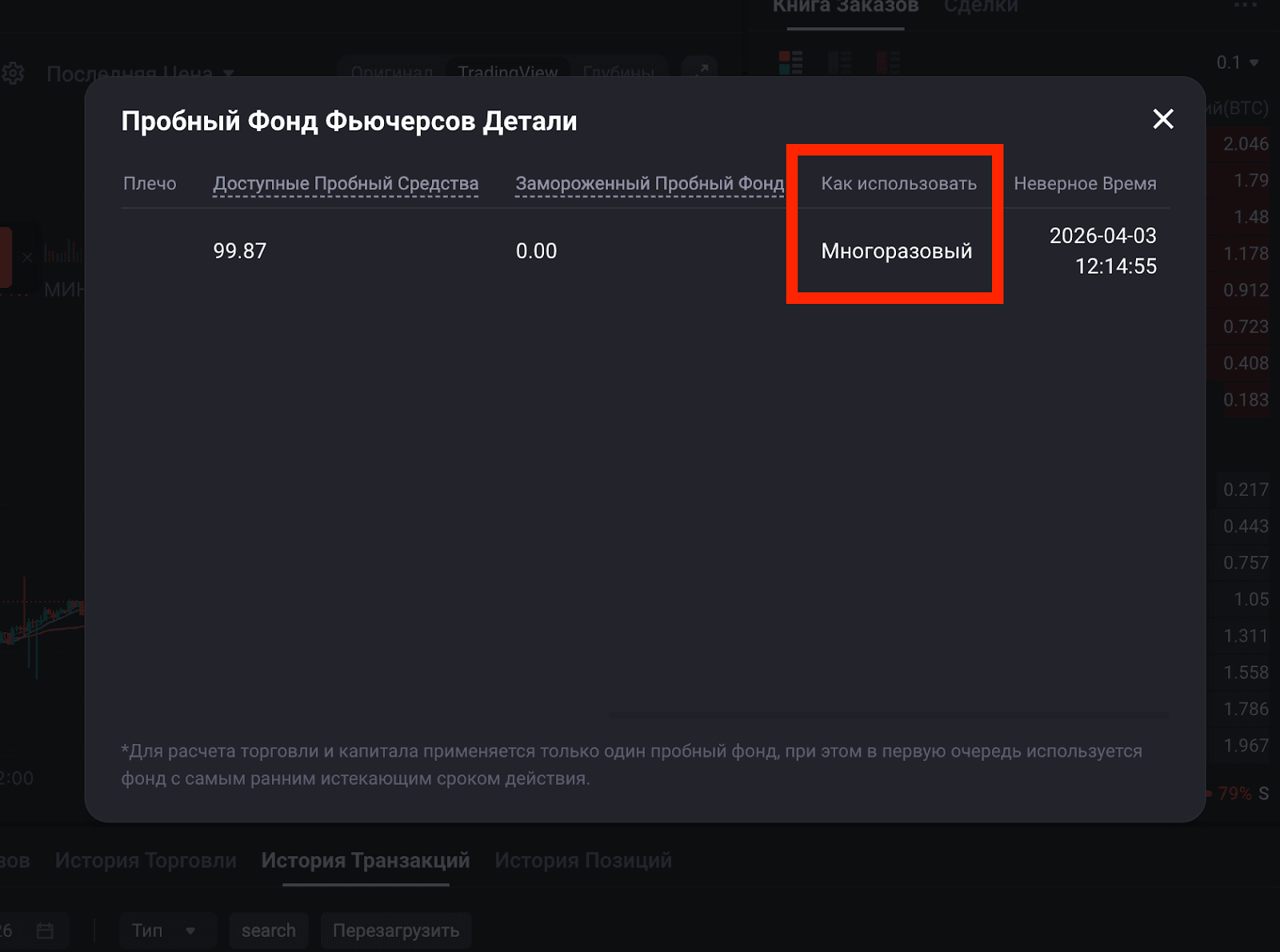Viewport: 1280px width, 952px height.
Task: Select the Многоразовый usage value
Action: (897, 251)
